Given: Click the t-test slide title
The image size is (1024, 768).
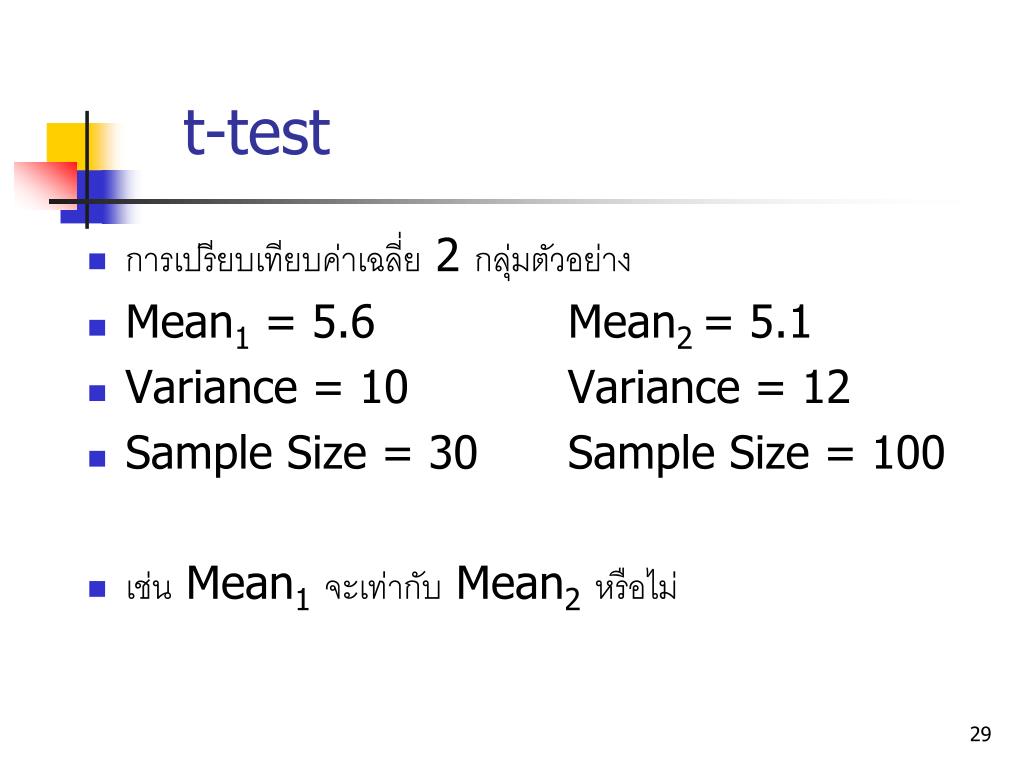Looking at the screenshot, I should click(x=257, y=133).
